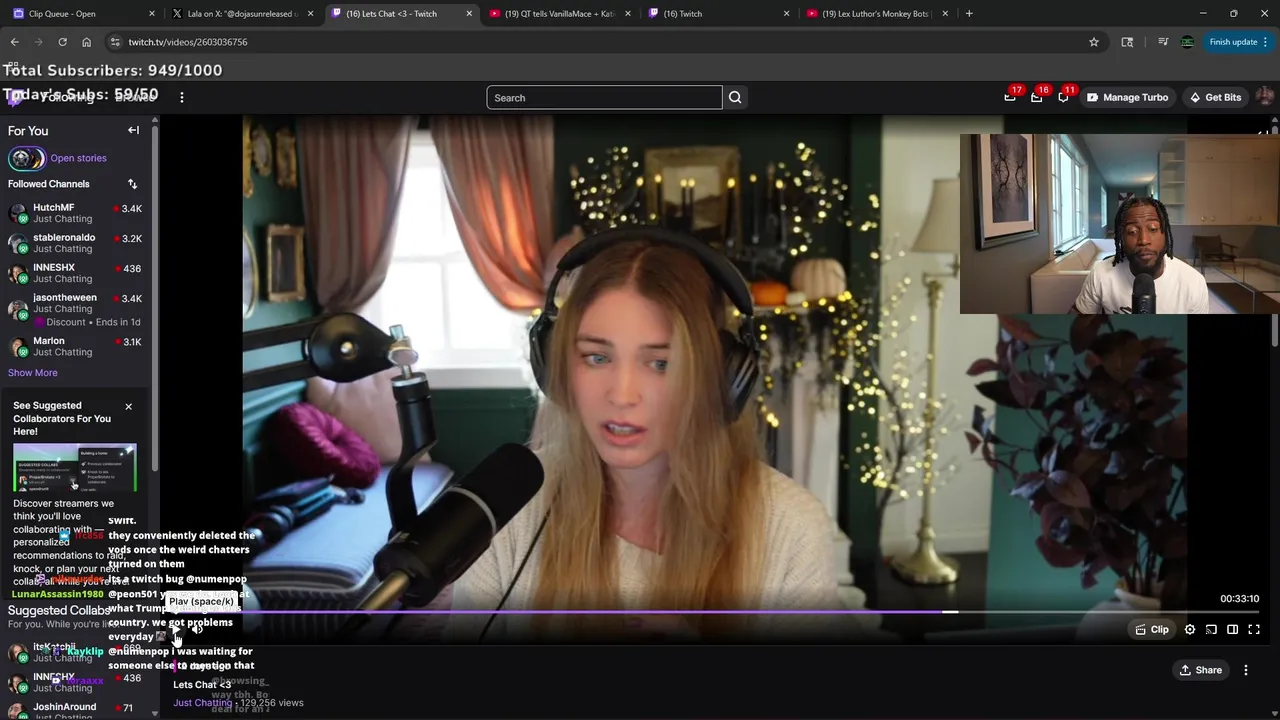This screenshot has height=720, width=1280.
Task: Go back in the browser
Action: click(x=14, y=42)
